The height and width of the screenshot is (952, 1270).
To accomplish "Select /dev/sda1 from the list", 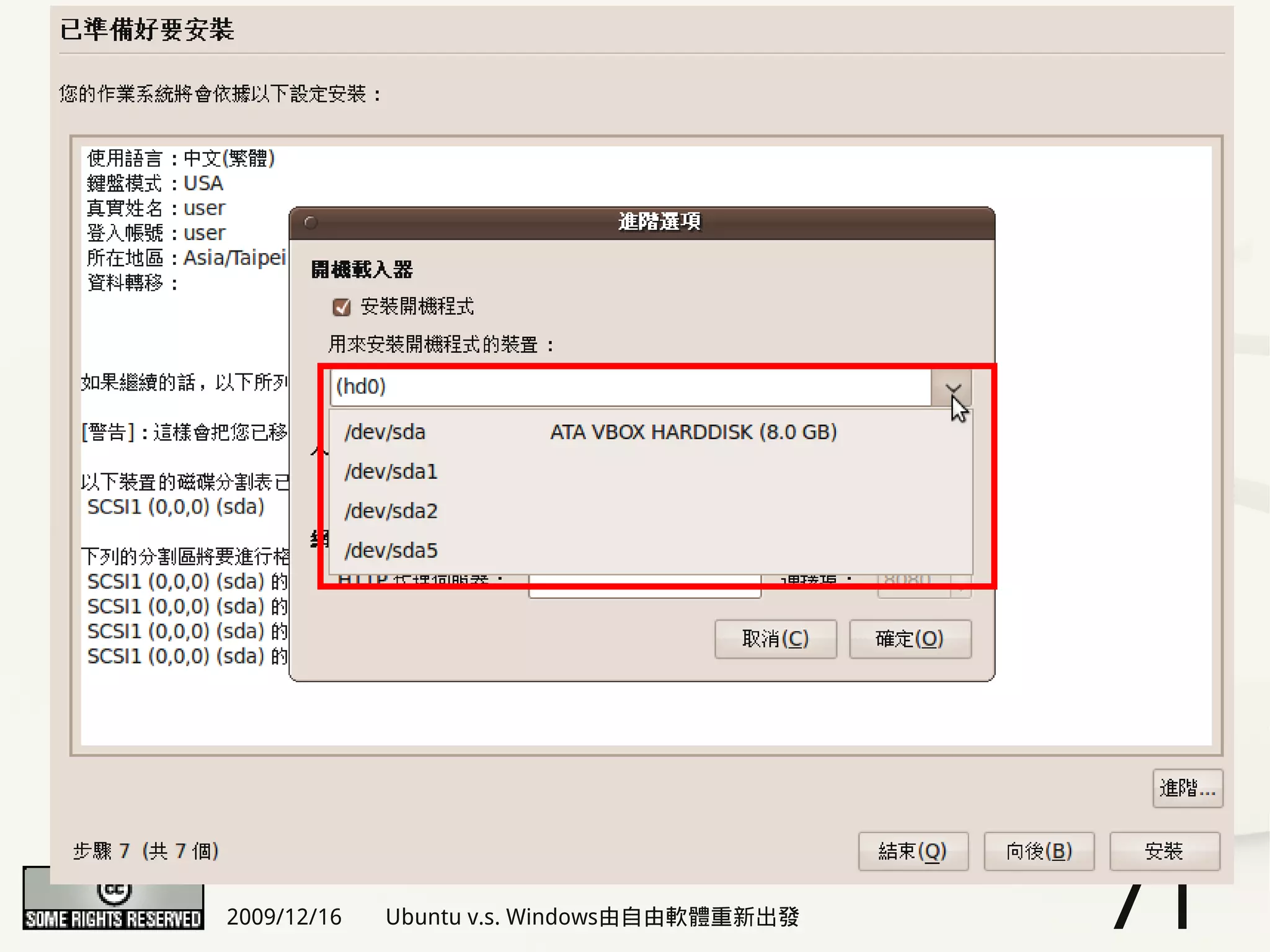I will click(x=651, y=472).
